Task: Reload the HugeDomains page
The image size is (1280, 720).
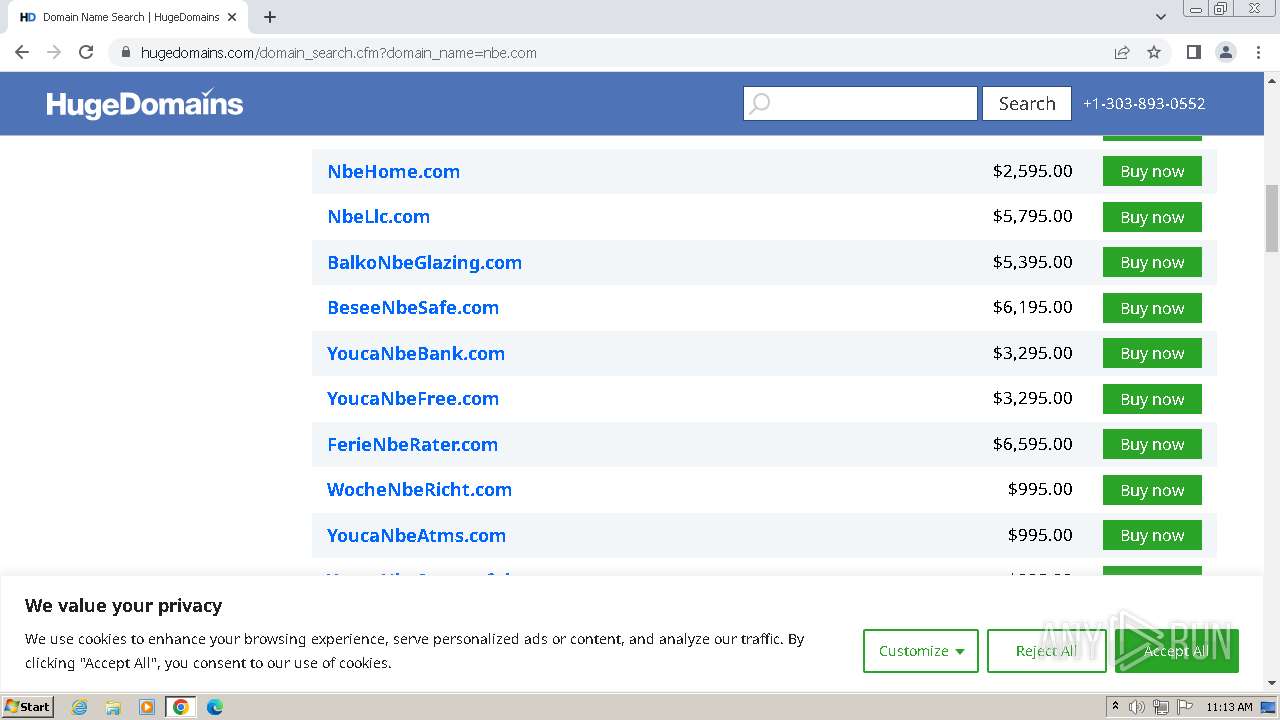Action: (x=86, y=52)
